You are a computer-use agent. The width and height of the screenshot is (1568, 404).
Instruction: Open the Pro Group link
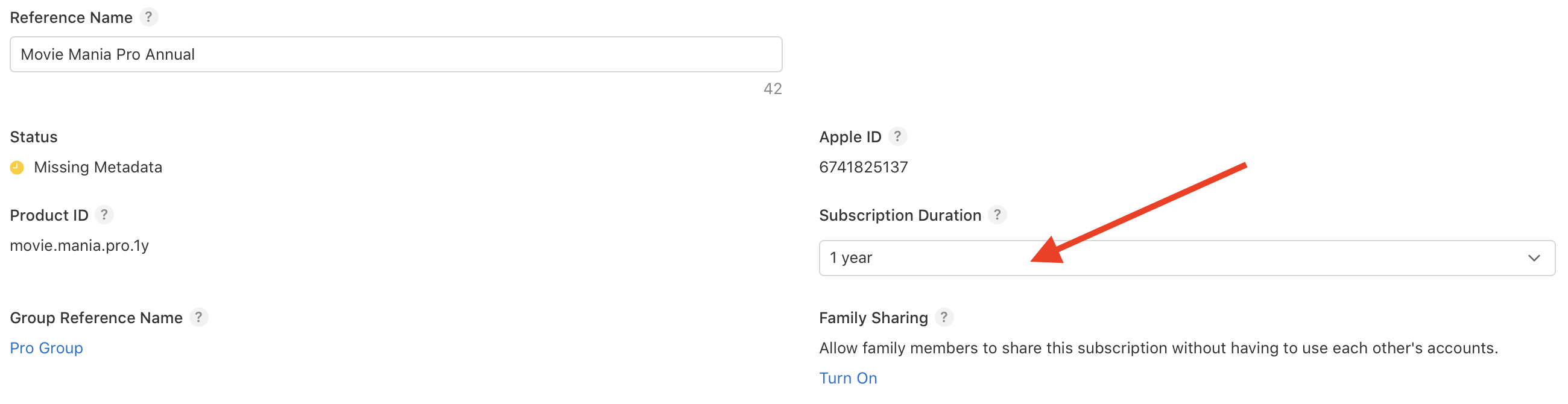tap(46, 348)
